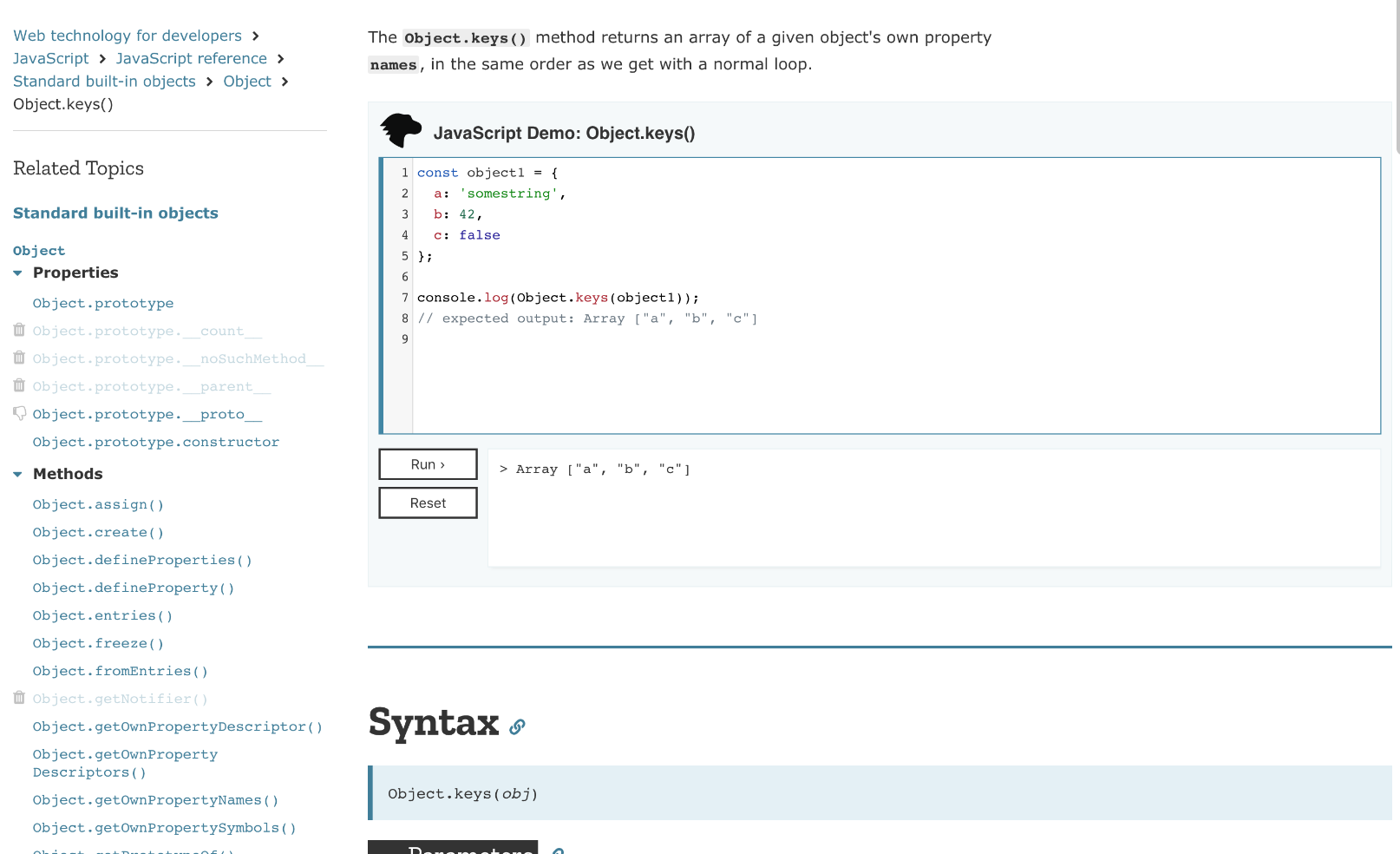Viewport: 1400px width, 854px height.
Task: Go to Web technology for developers breadcrumb
Action: point(128,36)
